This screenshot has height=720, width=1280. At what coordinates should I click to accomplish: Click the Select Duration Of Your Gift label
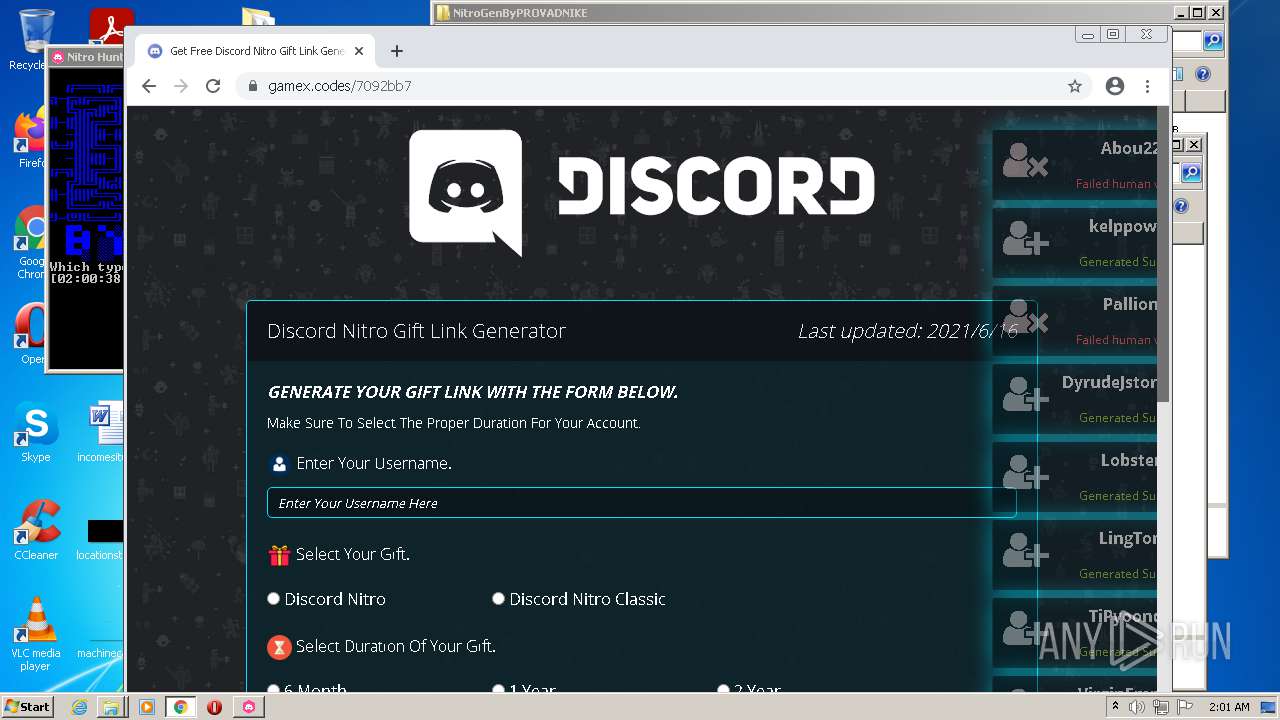click(x=396, y=646)
